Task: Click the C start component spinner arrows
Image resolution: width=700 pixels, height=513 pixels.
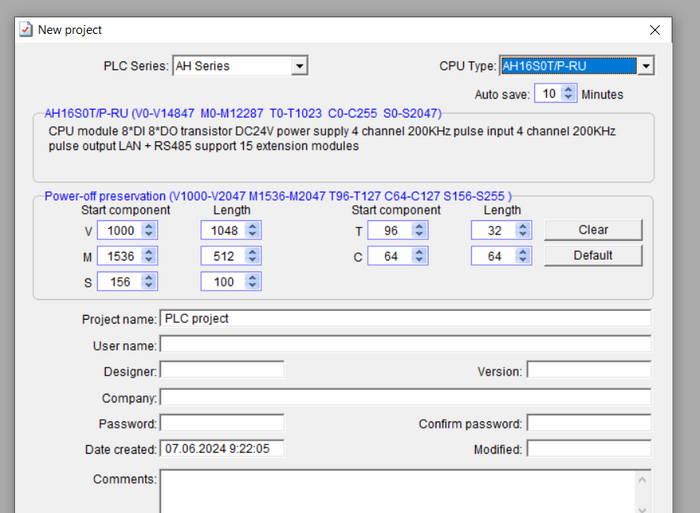Action: coord(419,256)
